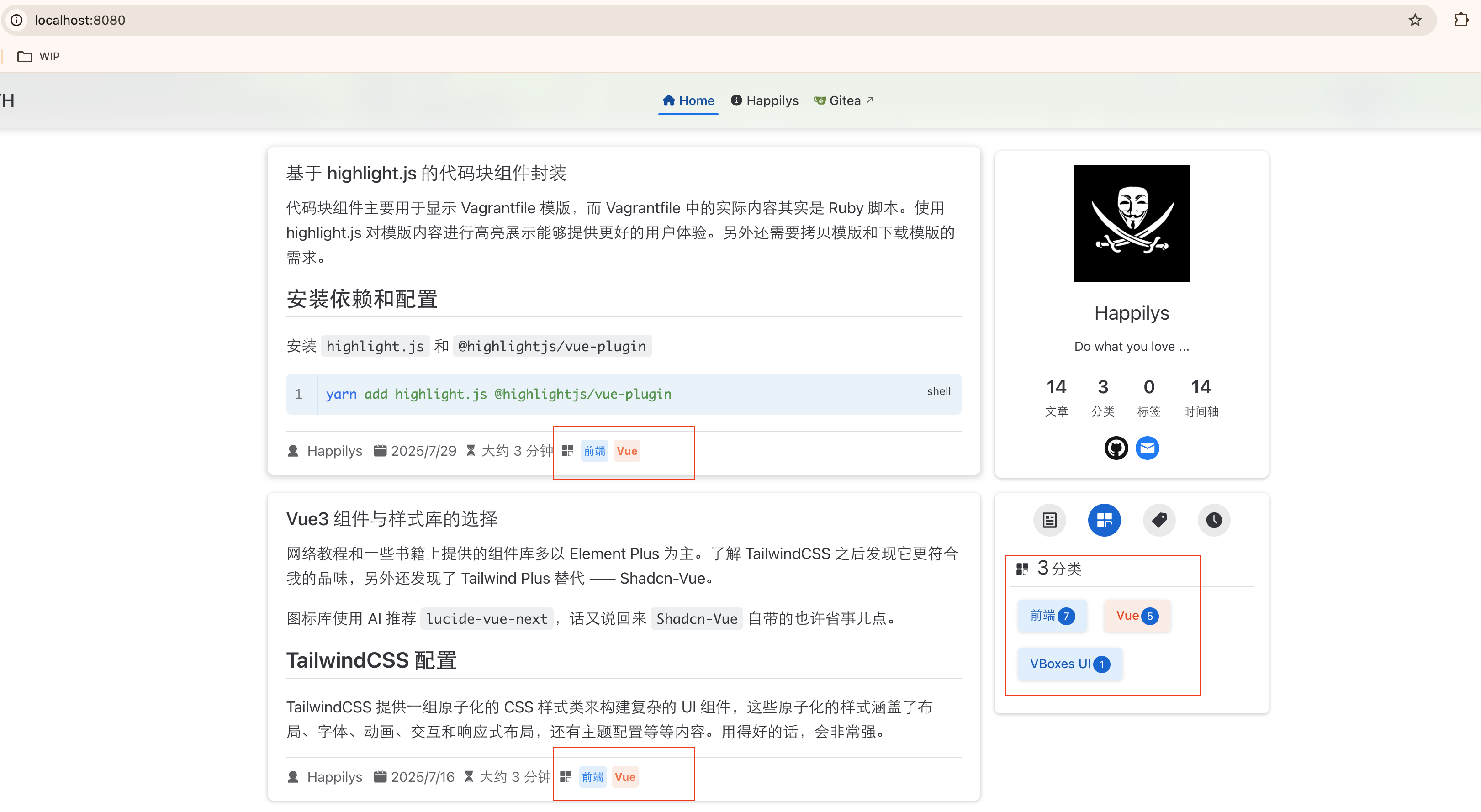The height and width of the screenshot is (812, 1481).
Task: Select Home in the navigation menu
Action: [x=688, y=100]
